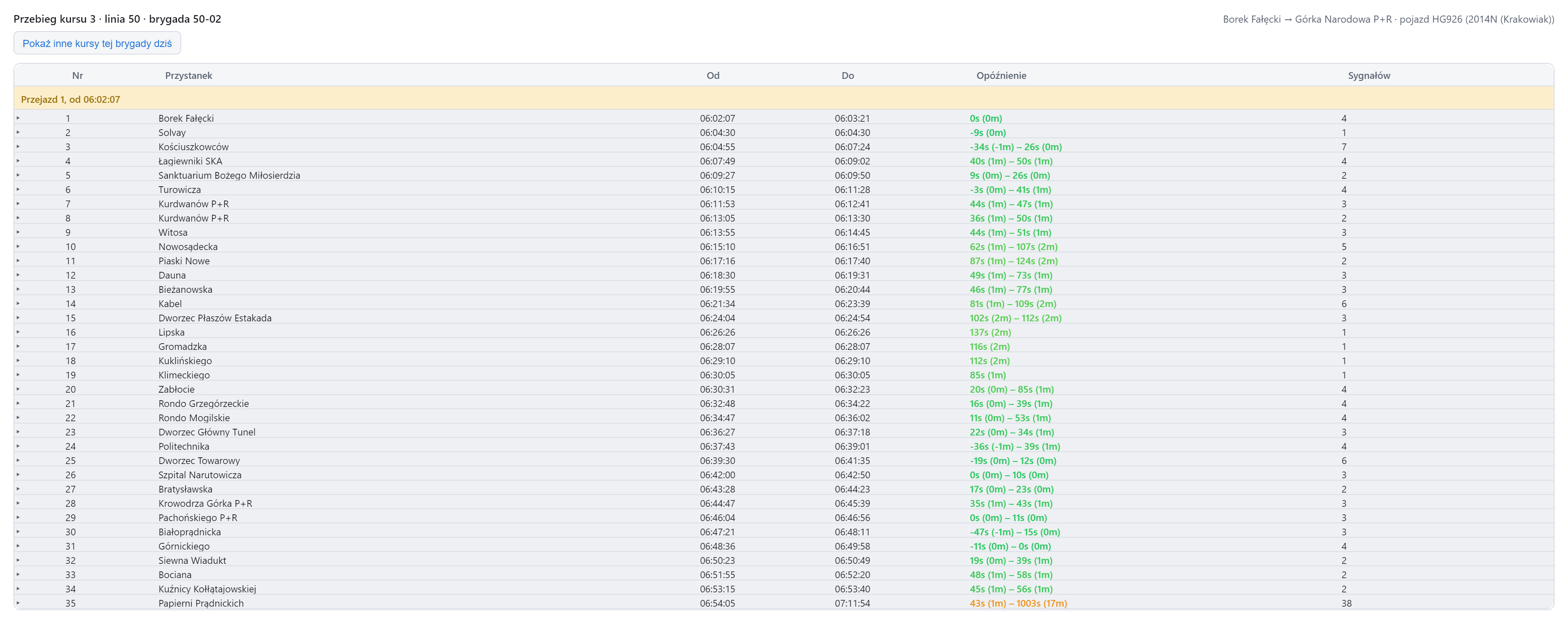Click stop name 'Lipska'
This screenshot has height=636, width=1568.
pos(171,332)
